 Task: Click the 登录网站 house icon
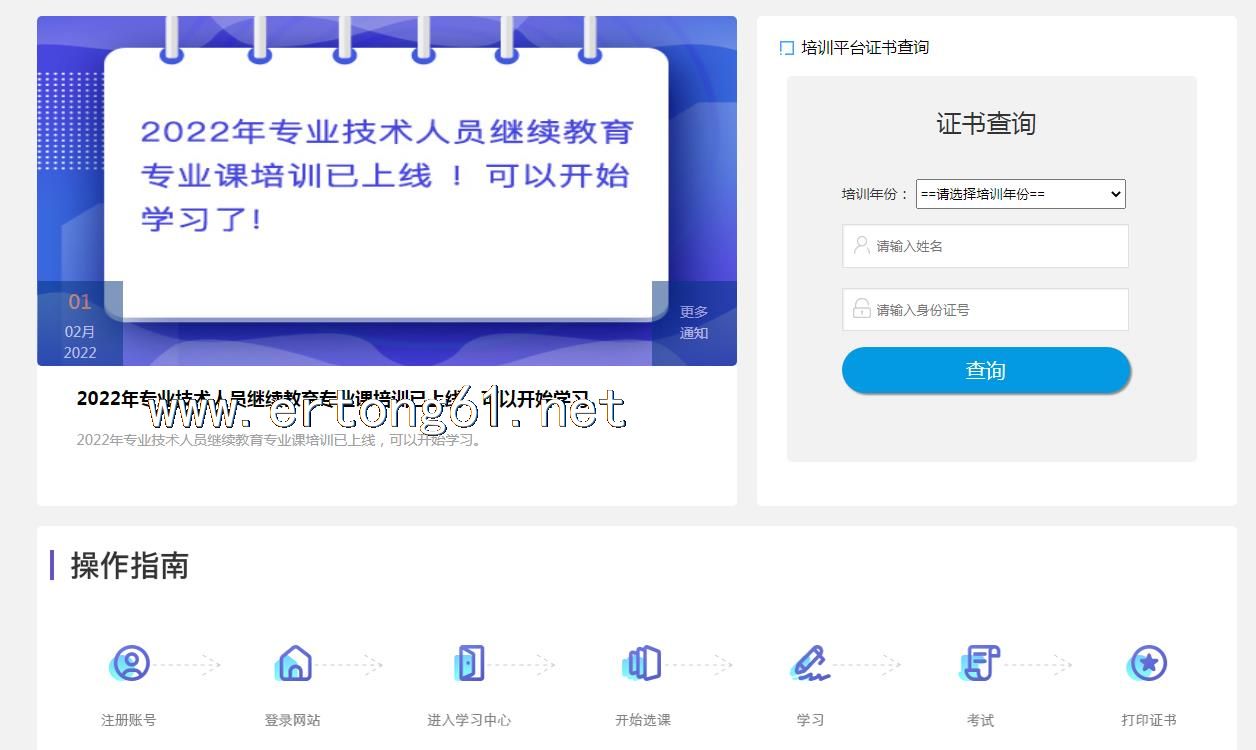click(x=293, y=663)
